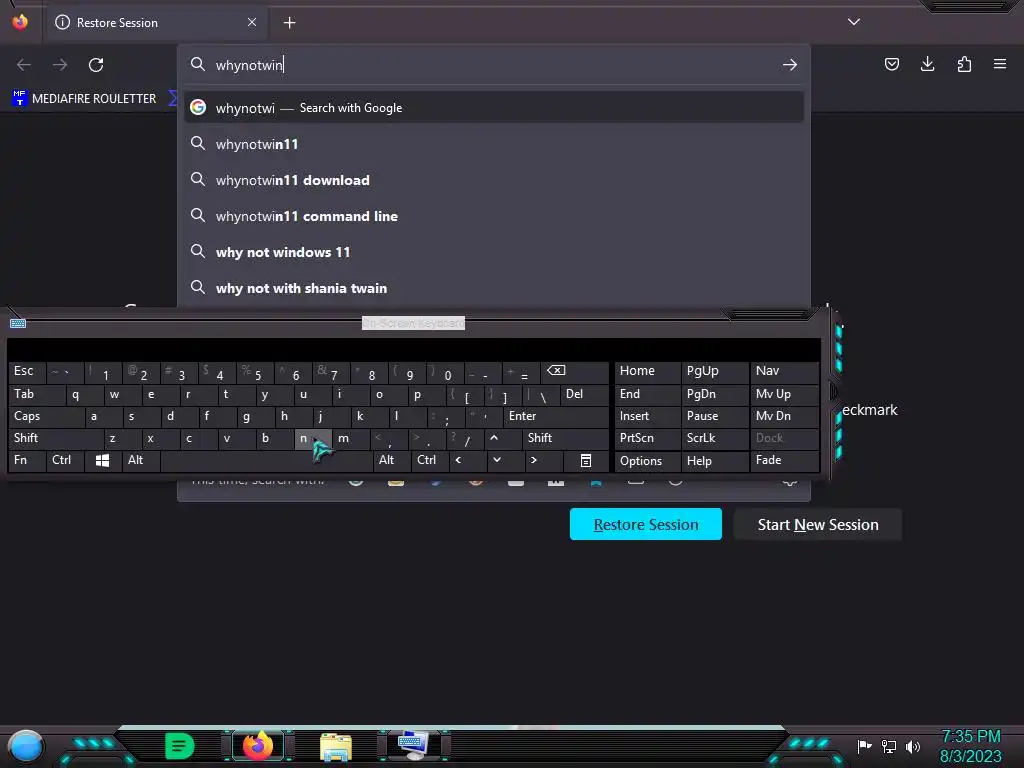
Task: Click the Restore Session button
Action: coord(645,524)
